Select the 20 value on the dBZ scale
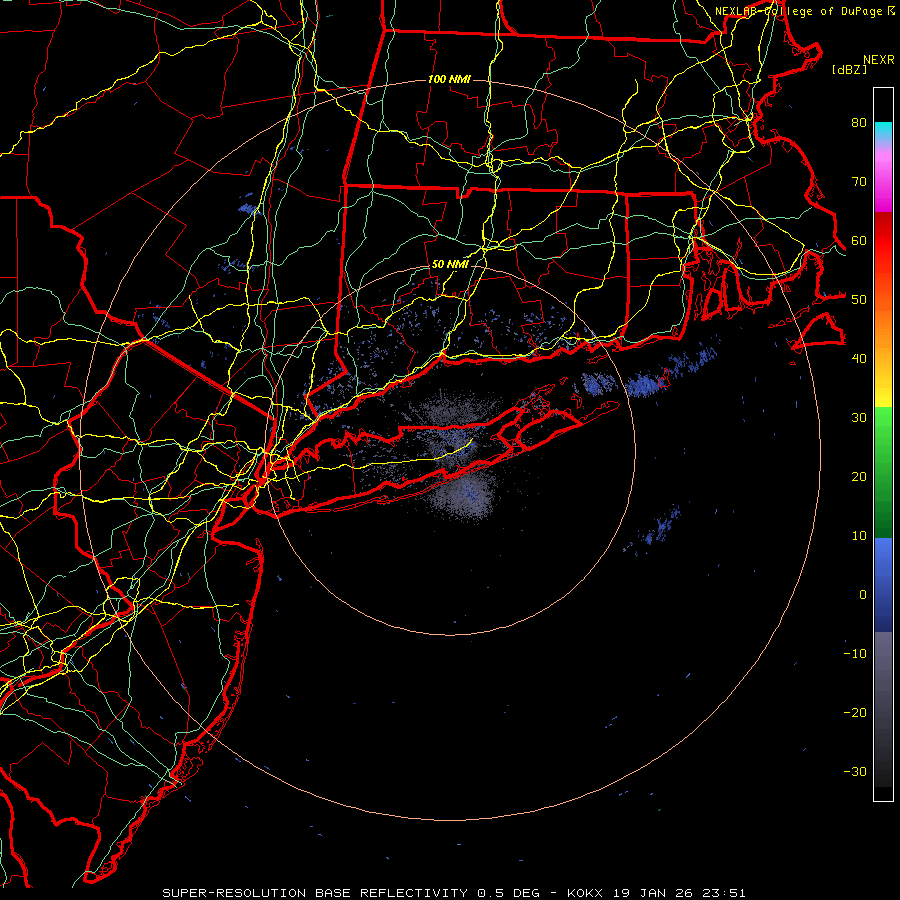The height and width of the screenshot is (900, 900). tap(859, 476)
